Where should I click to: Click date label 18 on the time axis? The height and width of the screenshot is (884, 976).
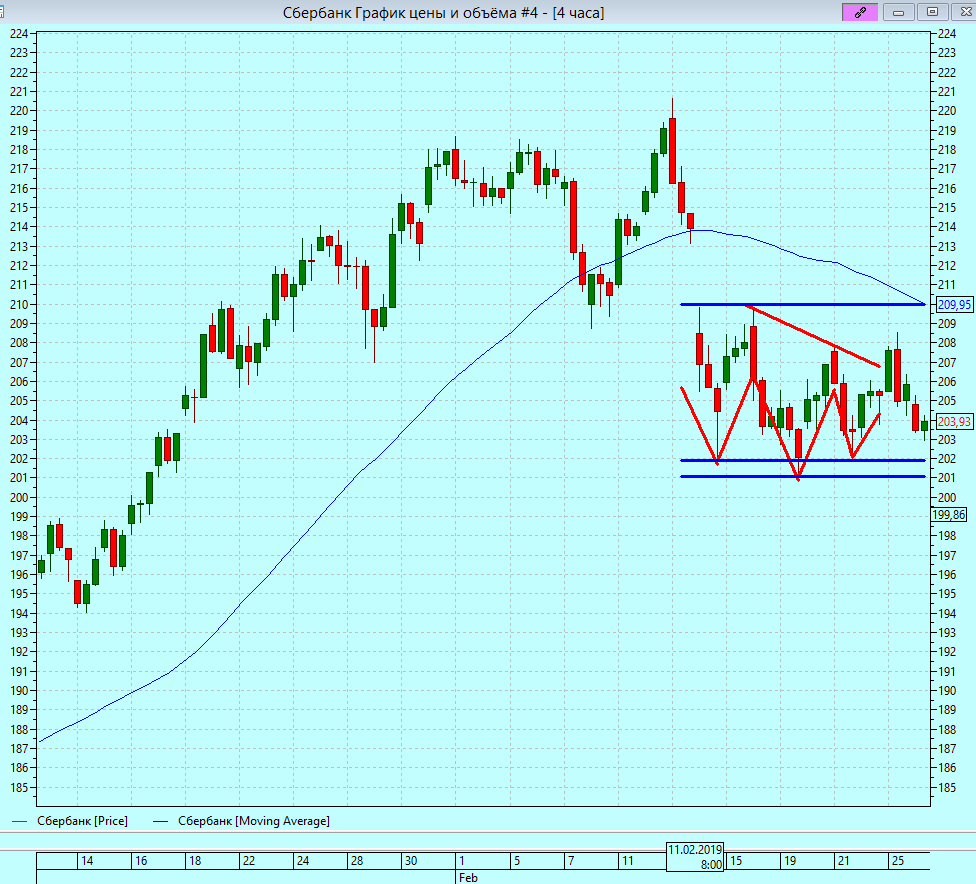tap(195, 861)
